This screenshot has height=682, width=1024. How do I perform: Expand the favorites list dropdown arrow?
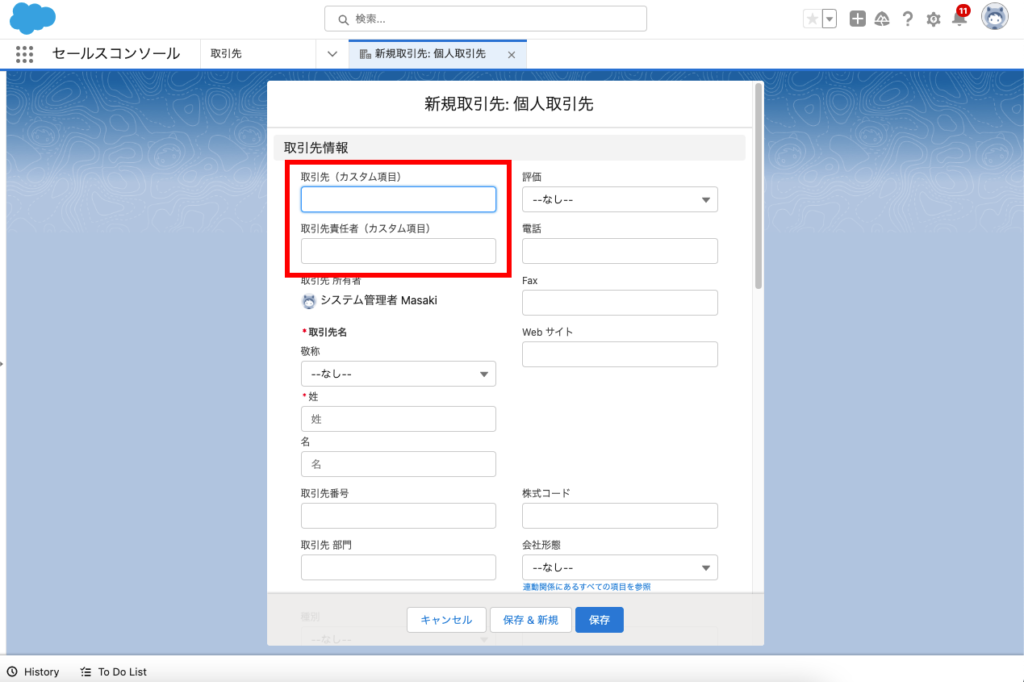click(829, 19)
